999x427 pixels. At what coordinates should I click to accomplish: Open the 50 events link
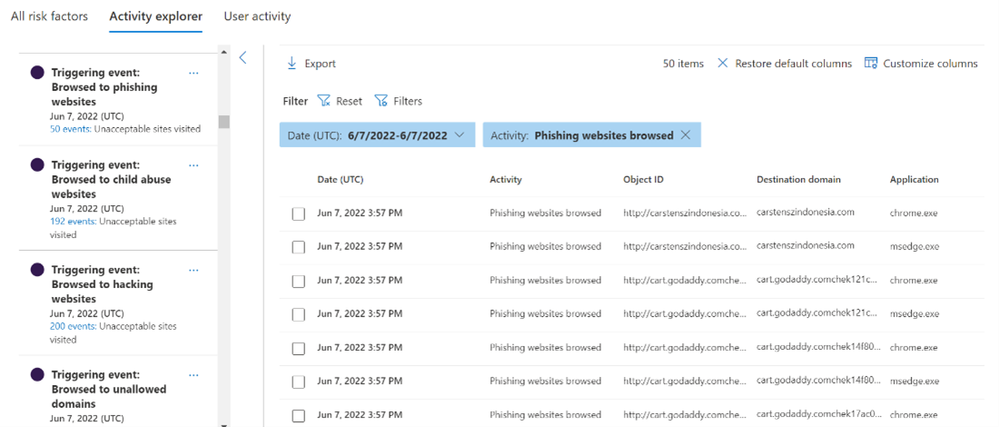click(69, 128)
